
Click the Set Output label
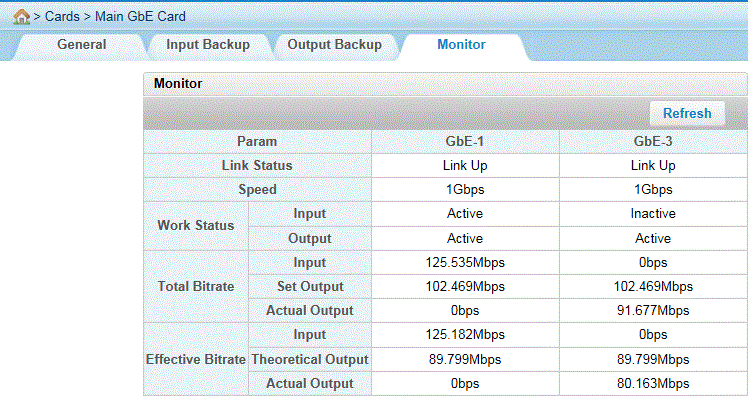(x=310, y=286)
